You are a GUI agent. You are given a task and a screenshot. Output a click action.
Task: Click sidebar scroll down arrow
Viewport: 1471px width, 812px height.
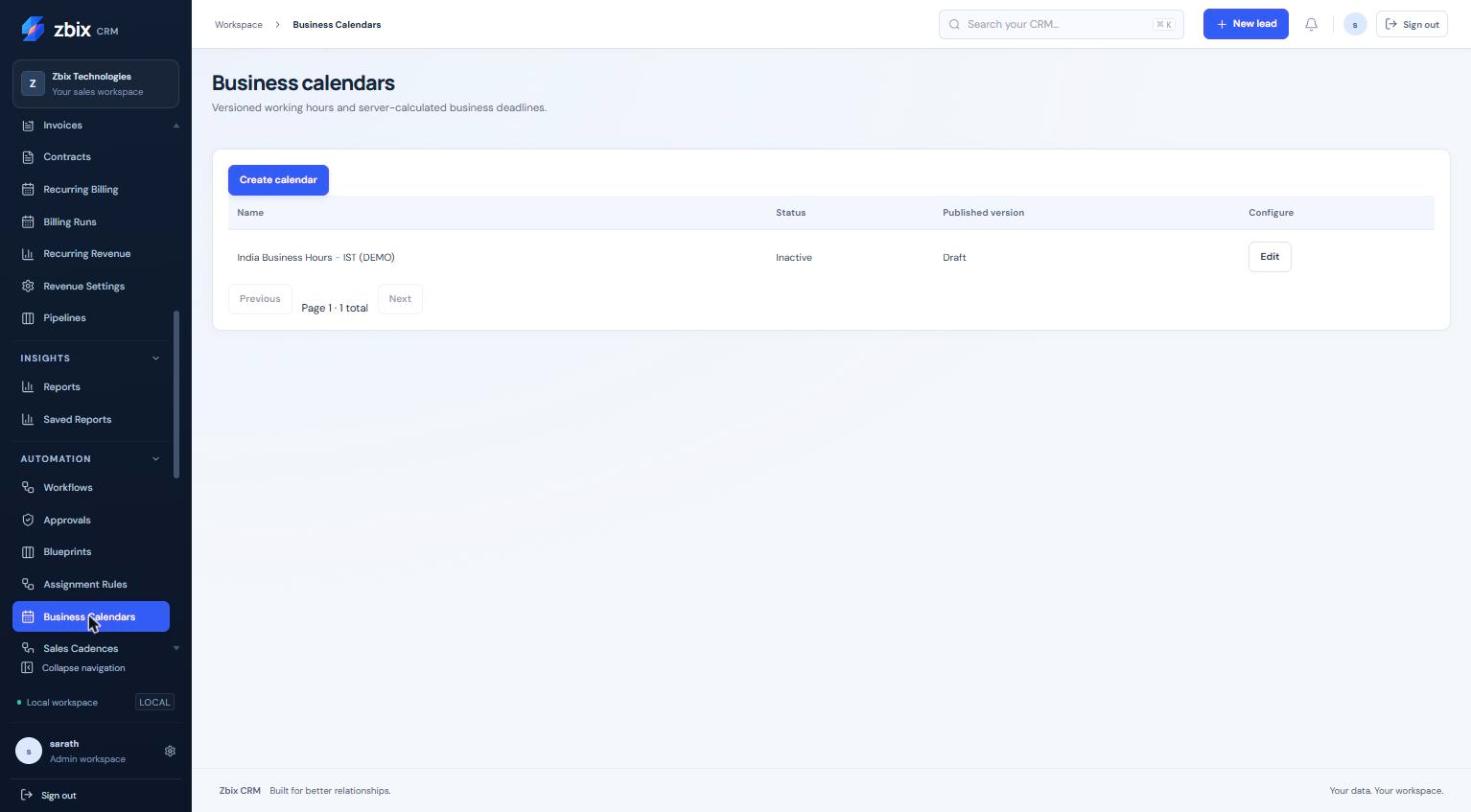pyautogui.click(x=177, y=648)
